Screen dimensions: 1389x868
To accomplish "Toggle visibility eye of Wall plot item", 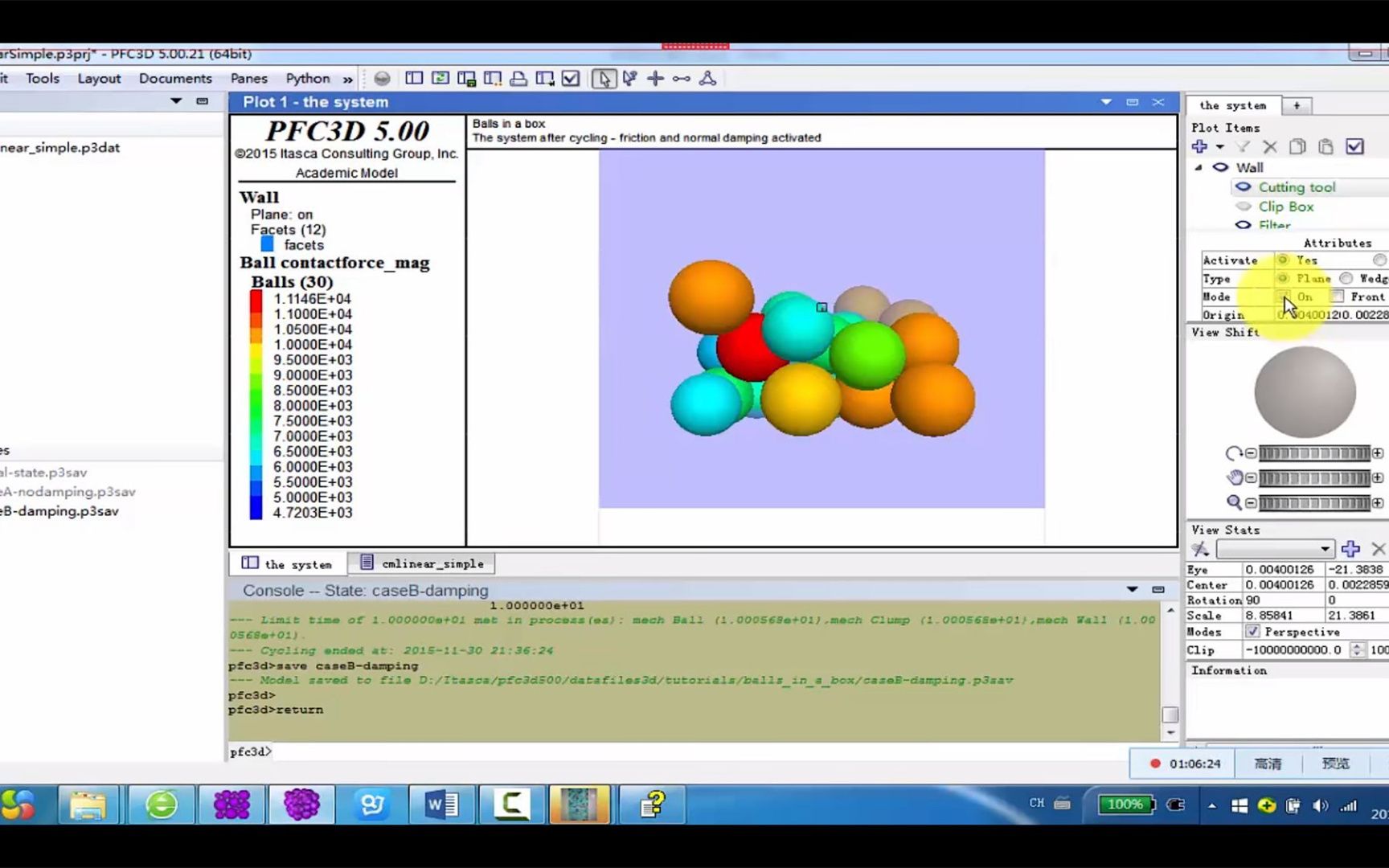I will (1220, 167).
